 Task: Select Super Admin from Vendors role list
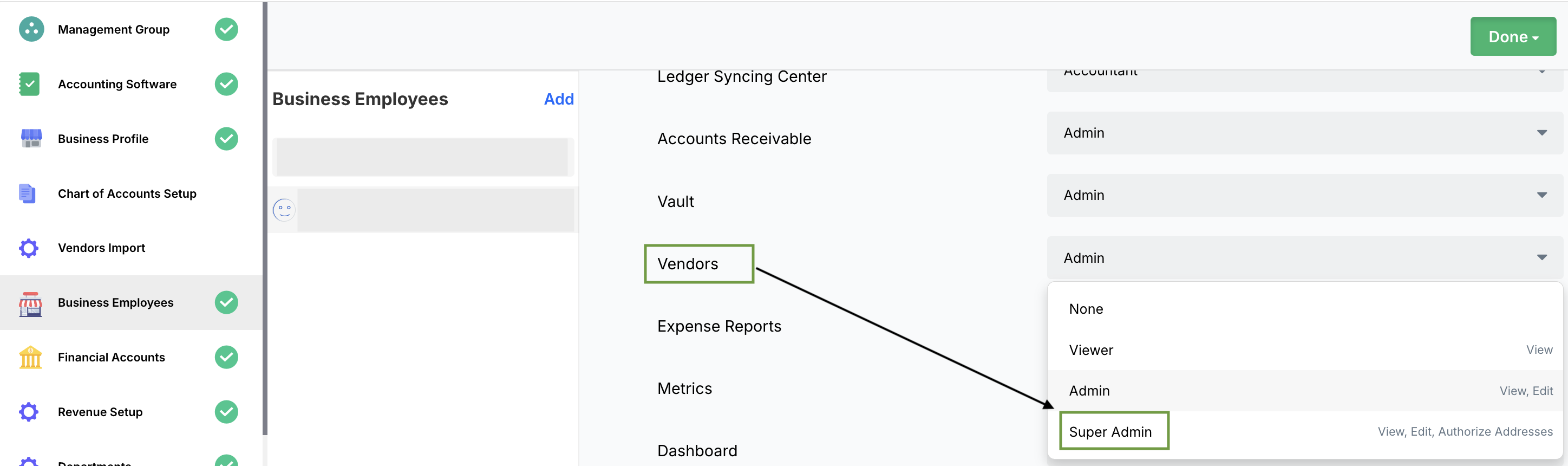(x=1110, y=432)
